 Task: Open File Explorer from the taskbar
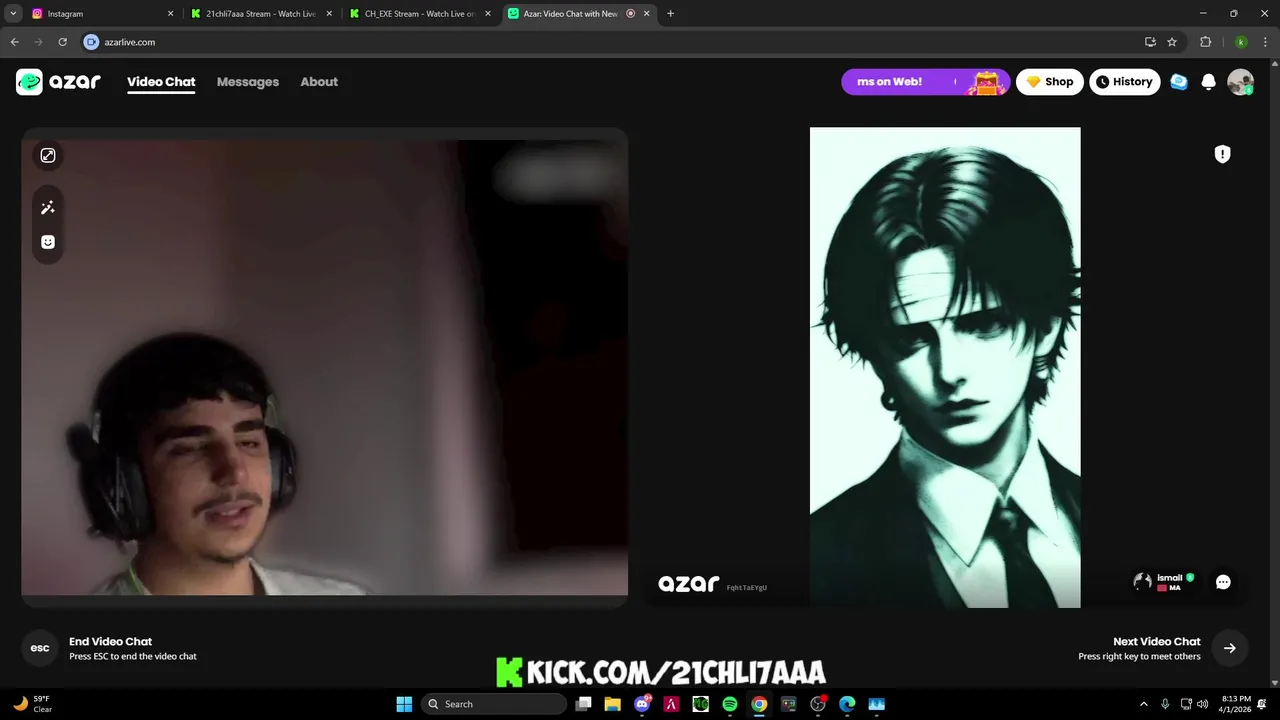pyautogui.click(x=613, y=704)
